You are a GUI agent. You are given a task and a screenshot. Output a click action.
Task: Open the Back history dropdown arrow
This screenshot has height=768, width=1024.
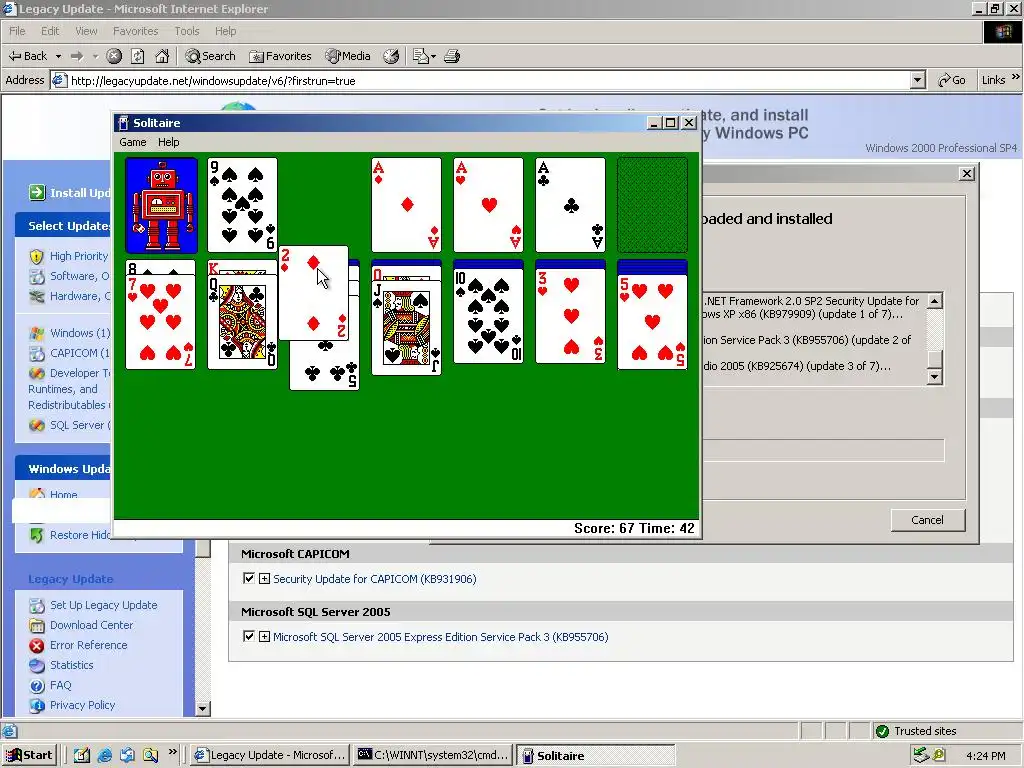click(58, 56)
